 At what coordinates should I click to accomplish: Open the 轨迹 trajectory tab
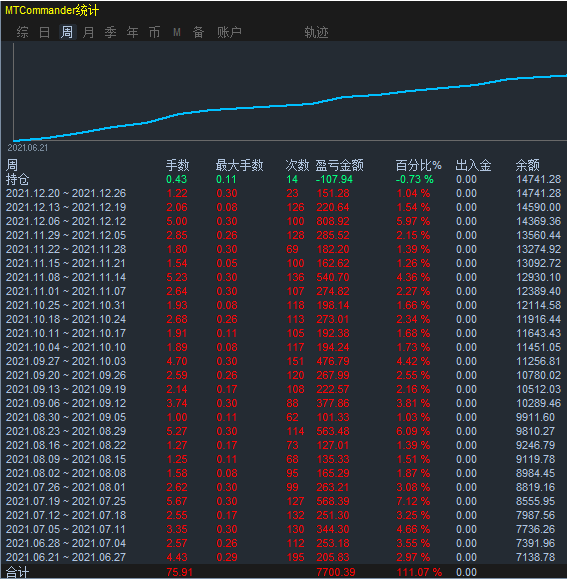coord(316,32)
